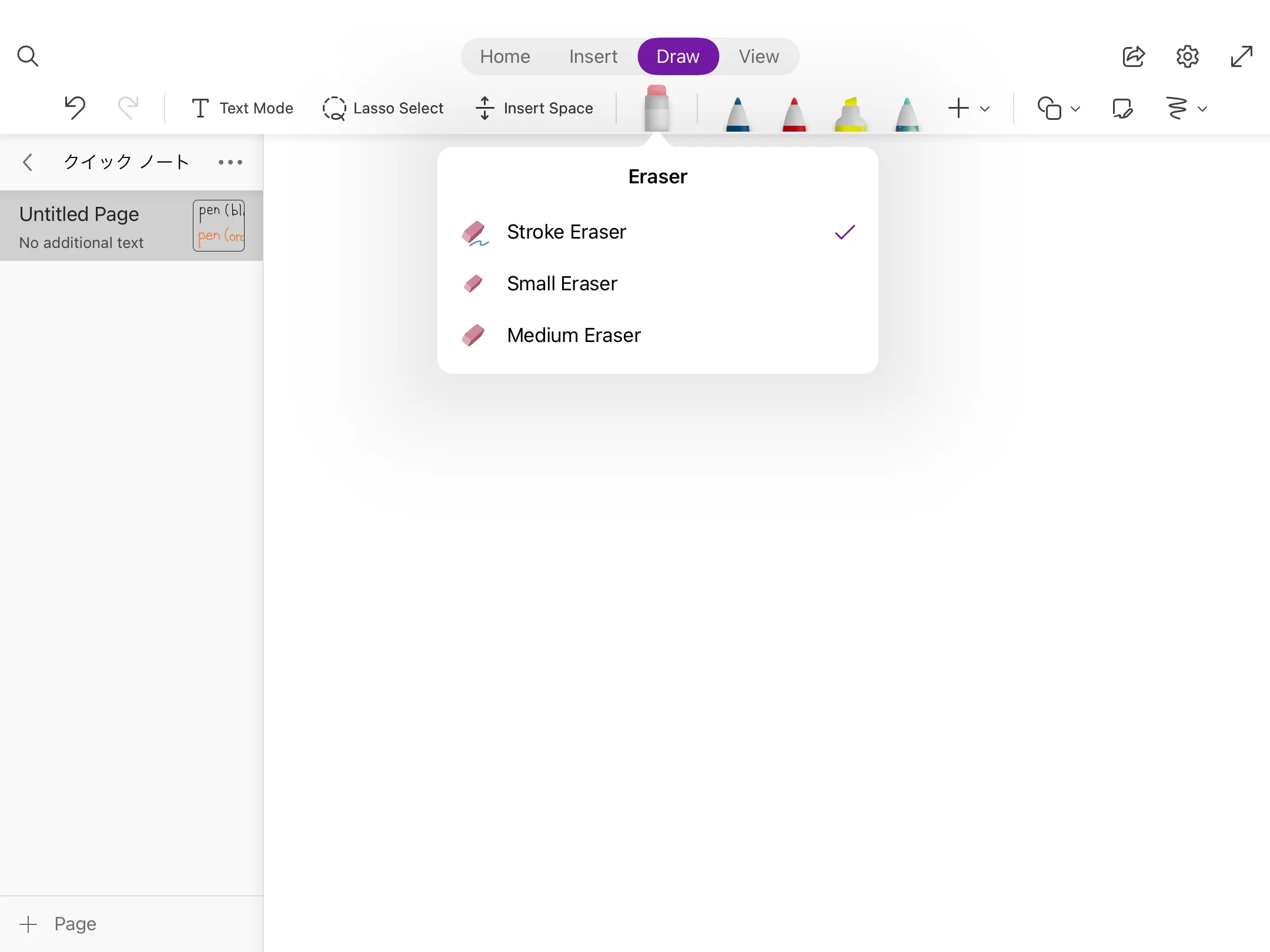Image resolution: width=1270 pixels, height=952 pixels.
Task: Select the Lasso Select tool
Action: [x=383, y=108]
